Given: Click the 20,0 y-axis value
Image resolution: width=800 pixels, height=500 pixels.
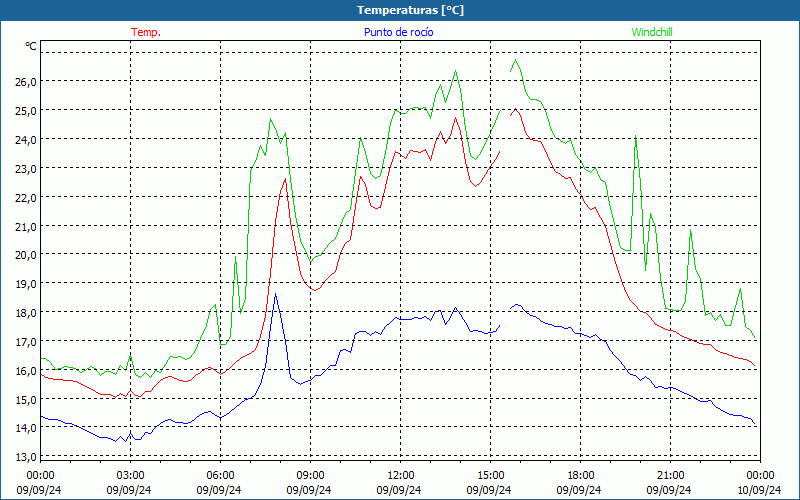Looking at the screenshot, I should coord(24,255).
